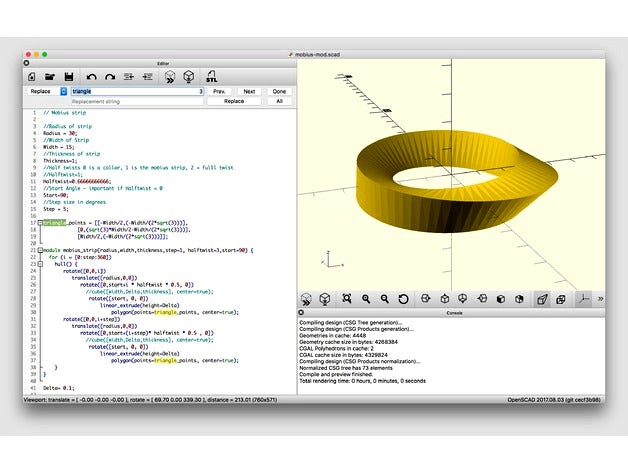Click console line 'Compile and preview finished.'
The image size is (628, 472).
coord(336,374)
